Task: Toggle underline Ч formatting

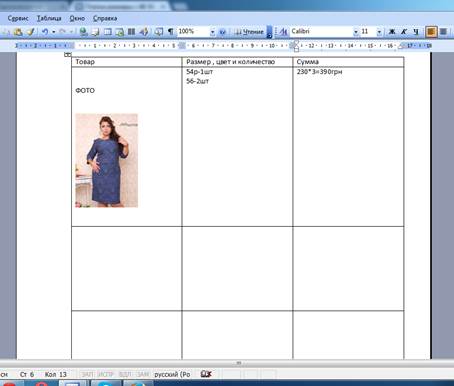Action: [x=416, y=32]
